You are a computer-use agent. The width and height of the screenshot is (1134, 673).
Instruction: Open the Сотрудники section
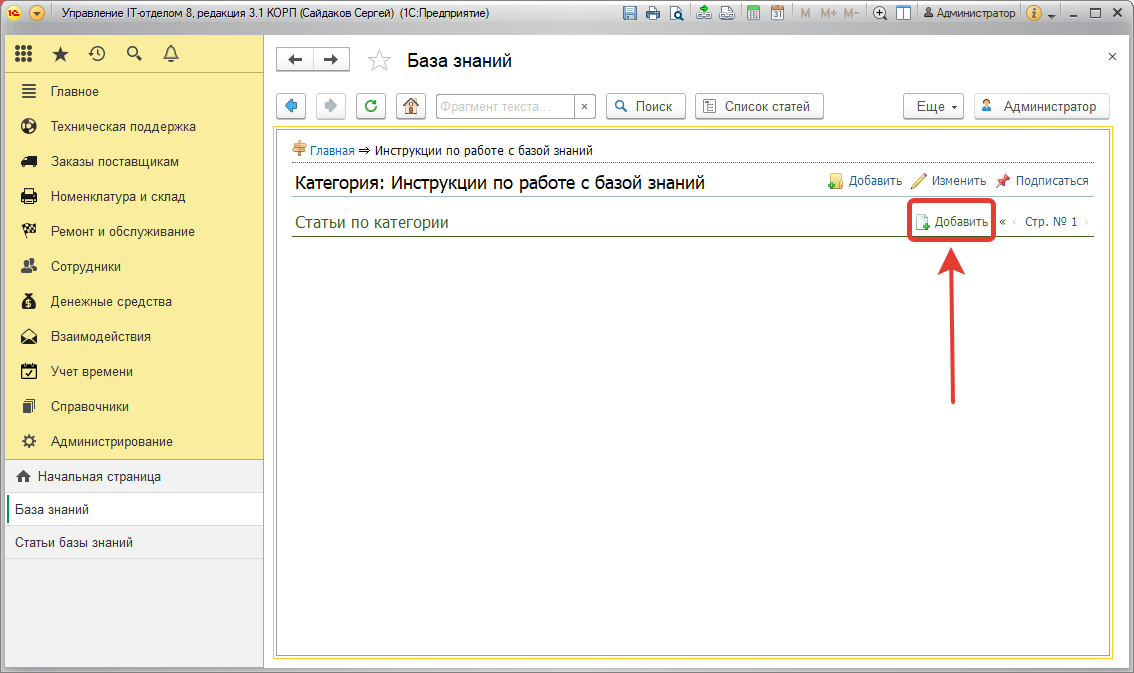pos(134,266)
